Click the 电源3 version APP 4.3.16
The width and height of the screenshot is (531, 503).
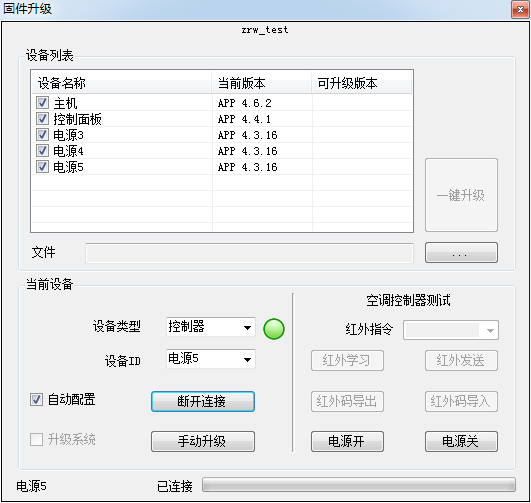point(248,135)
